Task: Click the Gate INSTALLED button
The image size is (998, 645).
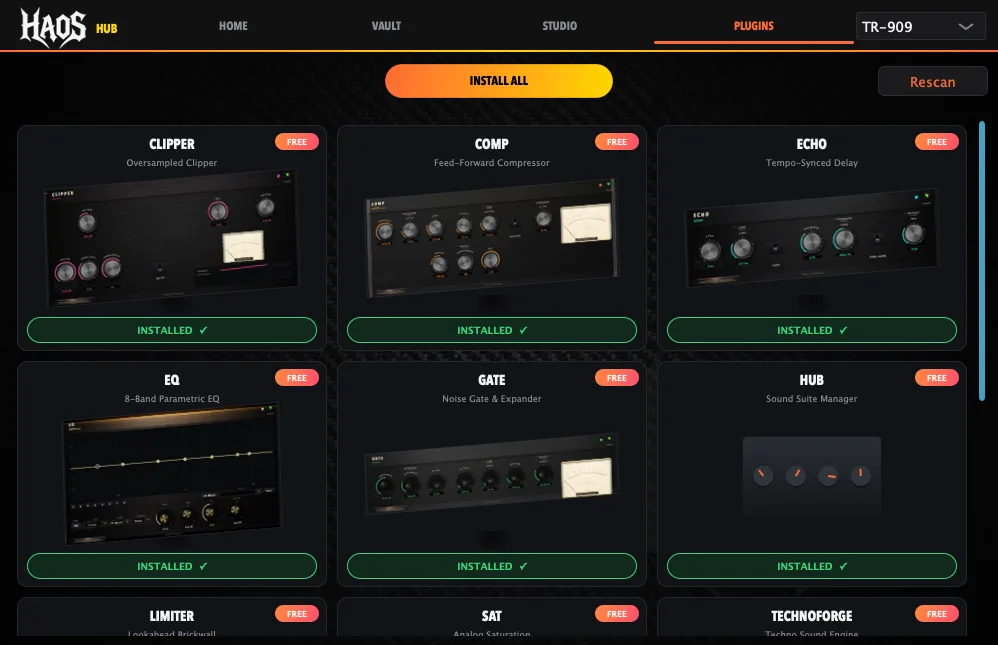Action: click(492, 566)
